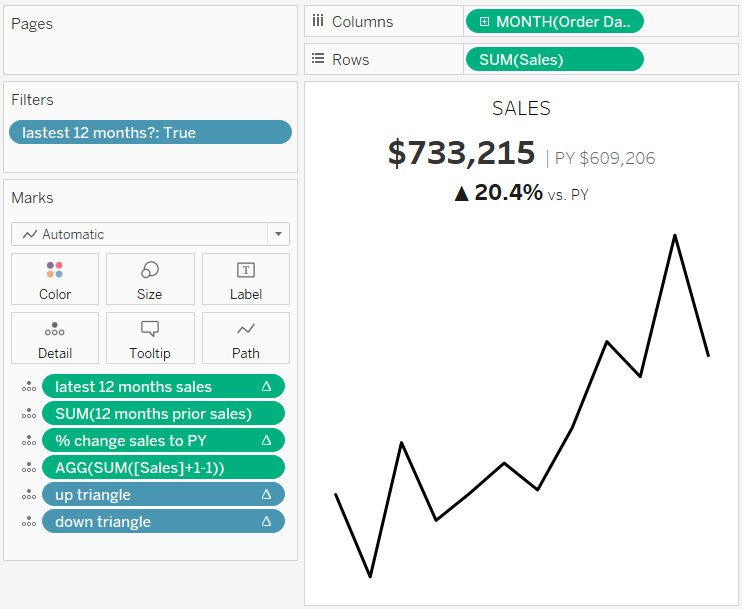Viewport: 742px width, 609px height.
Task: Click detail icon beside down triangle pill
Action: coord(28,522)
